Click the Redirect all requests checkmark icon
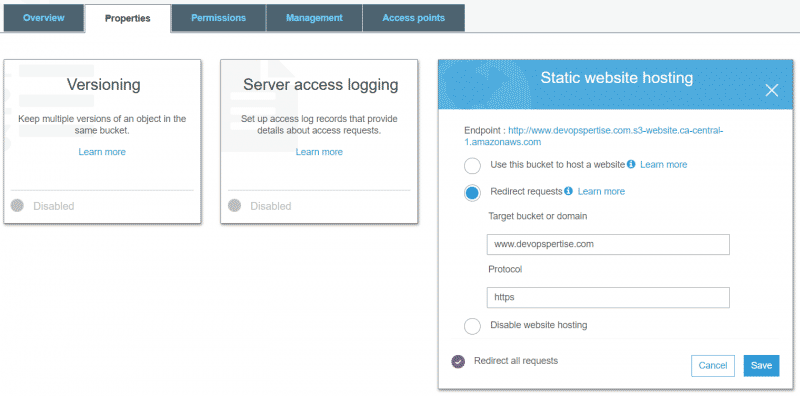This screenshot has width=800, height=396. point(458,361)
